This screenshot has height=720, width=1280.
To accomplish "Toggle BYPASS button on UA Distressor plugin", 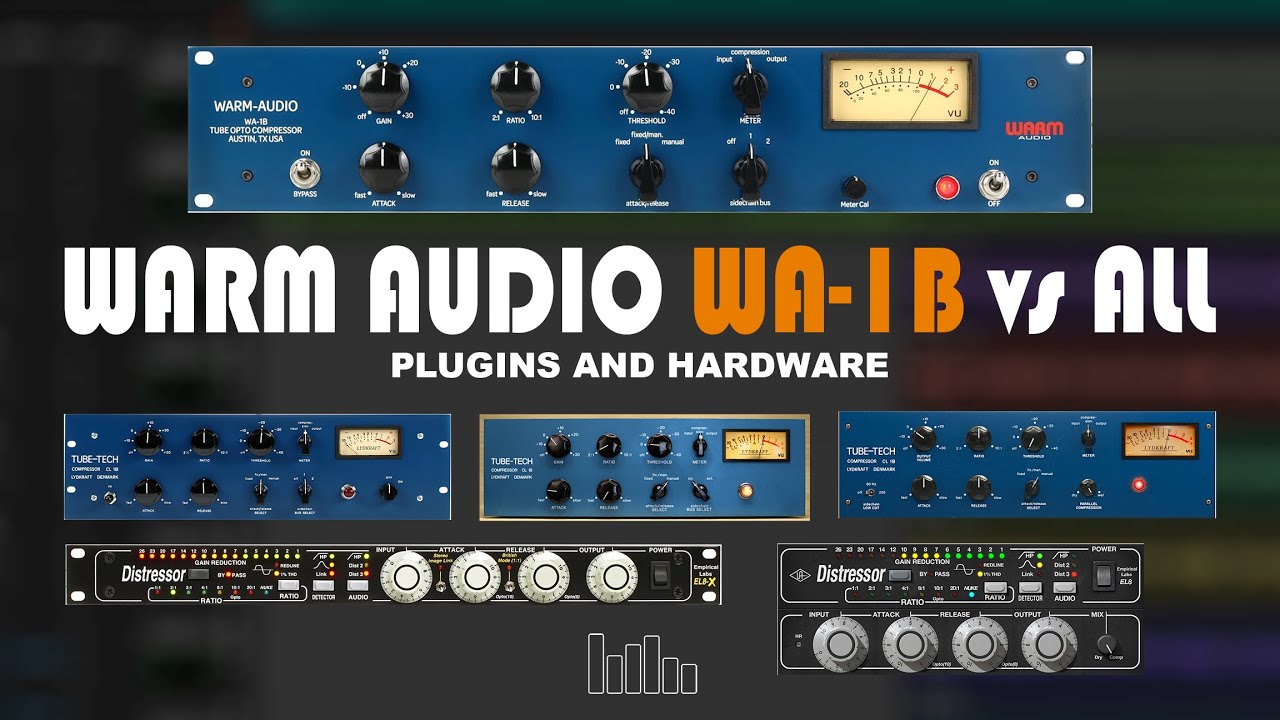I will [x=899, y=576].
